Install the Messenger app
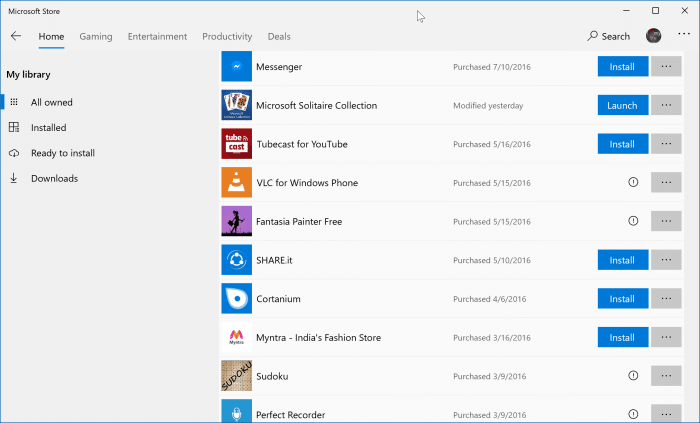Image resolution: width=700 pixels, height=423 pixels. tap(623, 66)
